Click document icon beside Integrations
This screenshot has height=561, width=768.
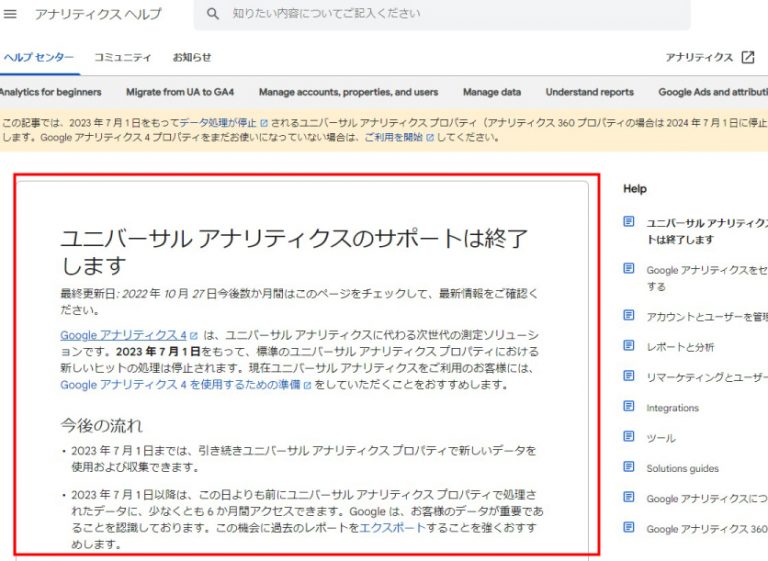629,406
